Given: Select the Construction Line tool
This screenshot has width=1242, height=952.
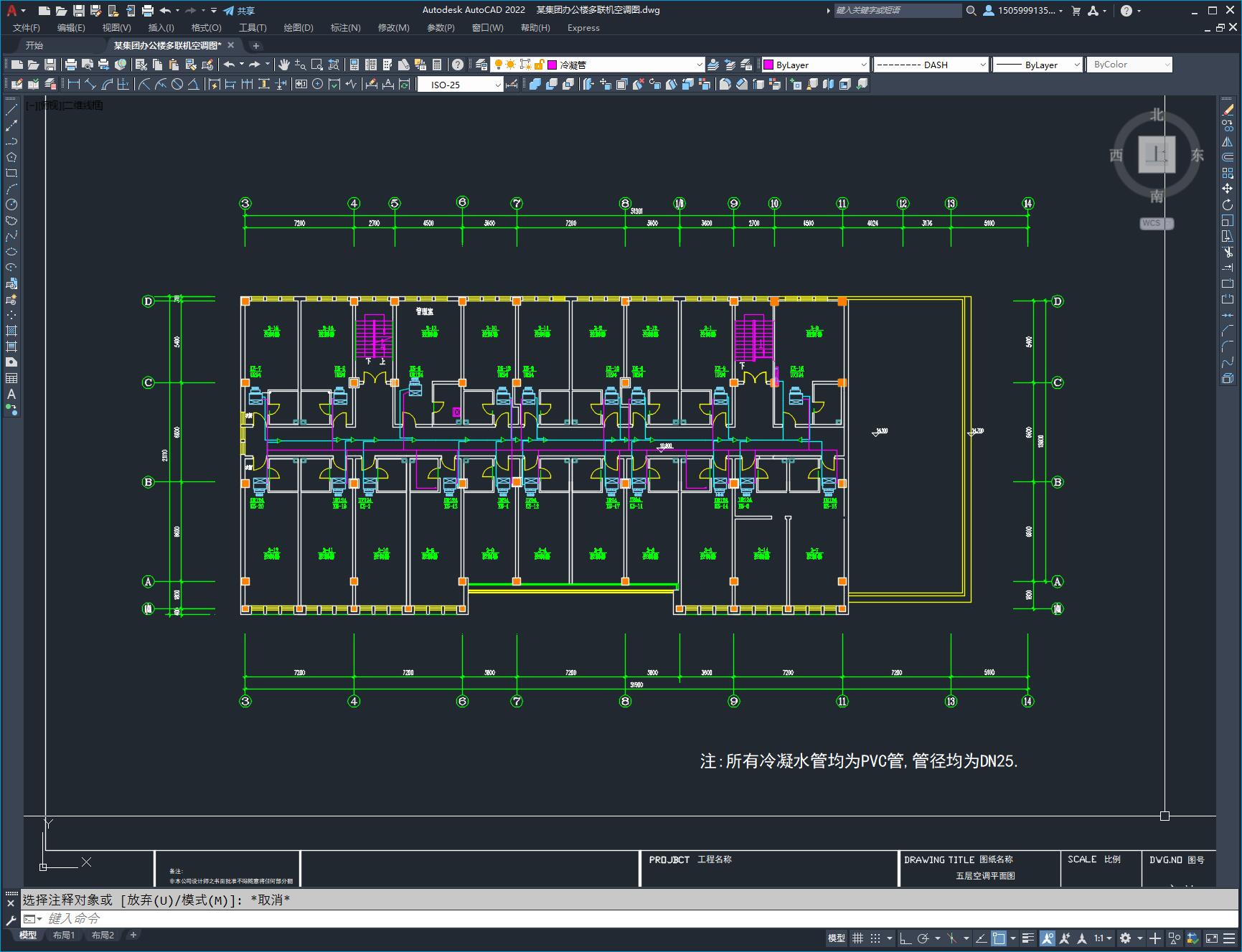Looking at the screenshot, I should tap(11, 126).
